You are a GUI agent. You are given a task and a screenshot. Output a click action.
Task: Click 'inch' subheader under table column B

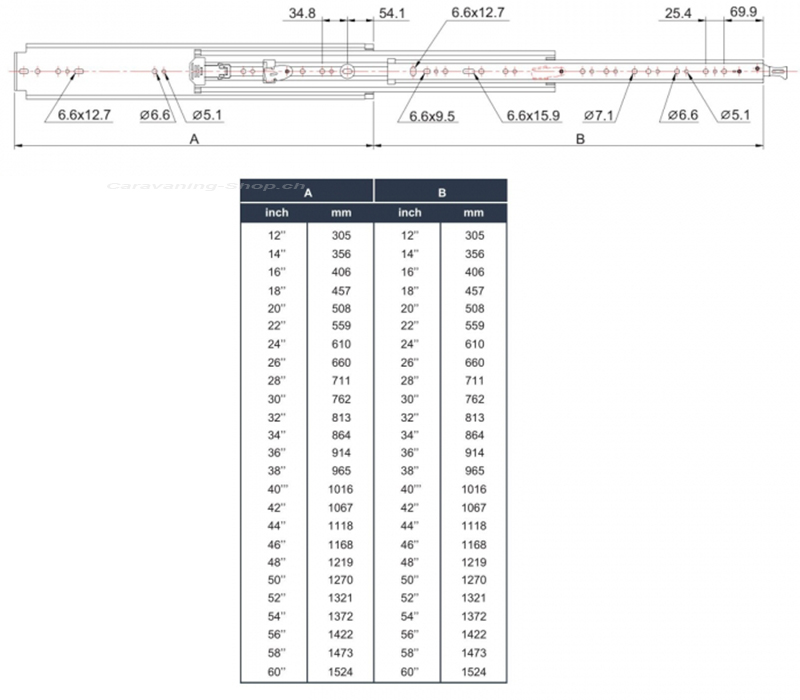click(x=410, y=212)
